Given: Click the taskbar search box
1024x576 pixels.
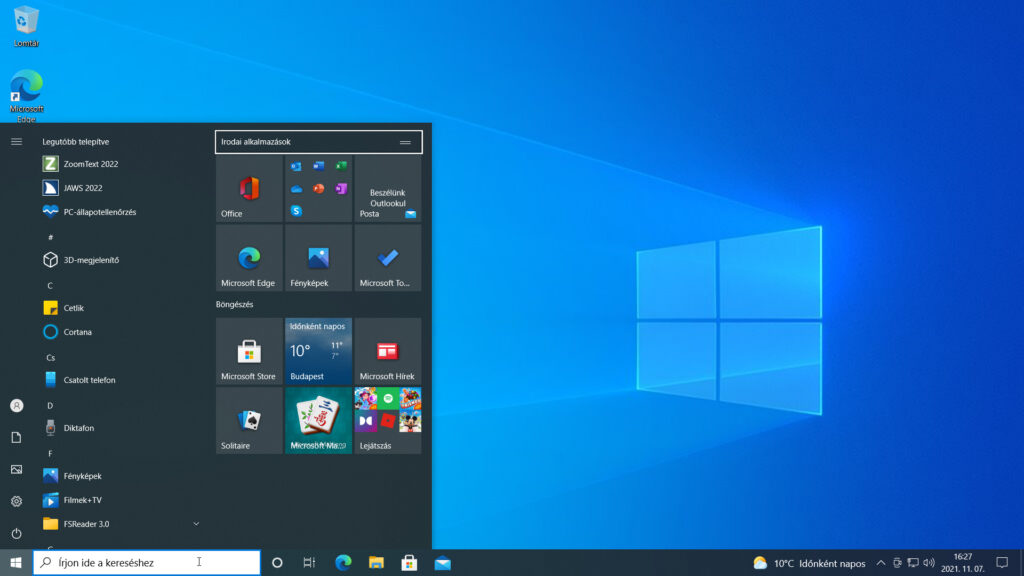Looking at the screenshot, I should [x=147, y=562].
